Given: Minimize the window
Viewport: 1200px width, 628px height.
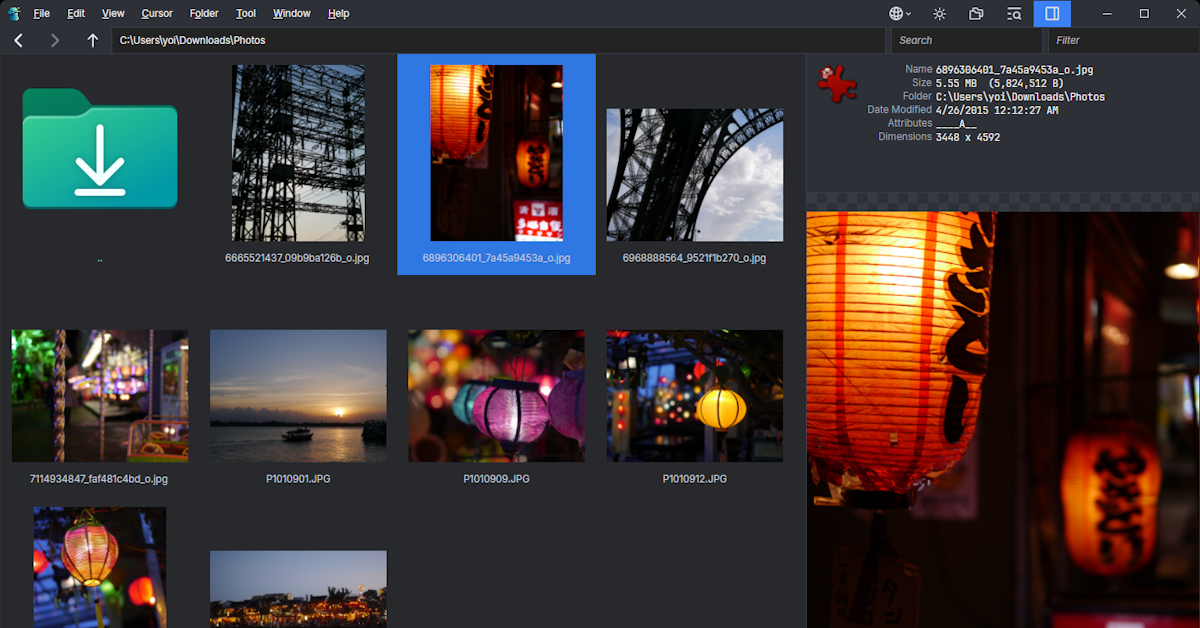Looking at the screenshot, I should (1107, 14).
